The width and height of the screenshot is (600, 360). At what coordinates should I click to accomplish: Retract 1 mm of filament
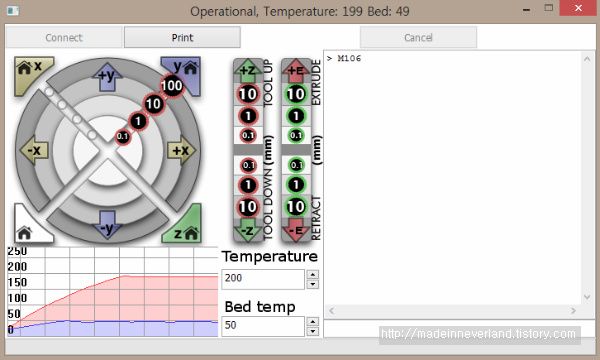[x=296, y=185]
